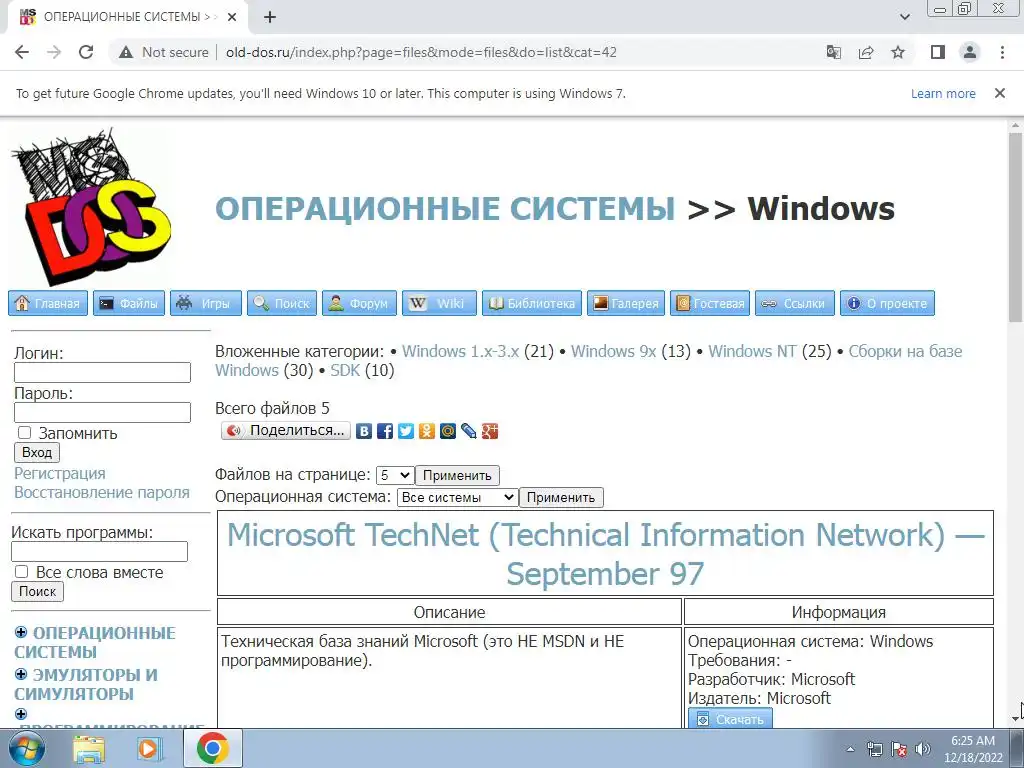1024x768 pixels.
Task: Share page on VKontakte
Action: click(x=364, y=431)
